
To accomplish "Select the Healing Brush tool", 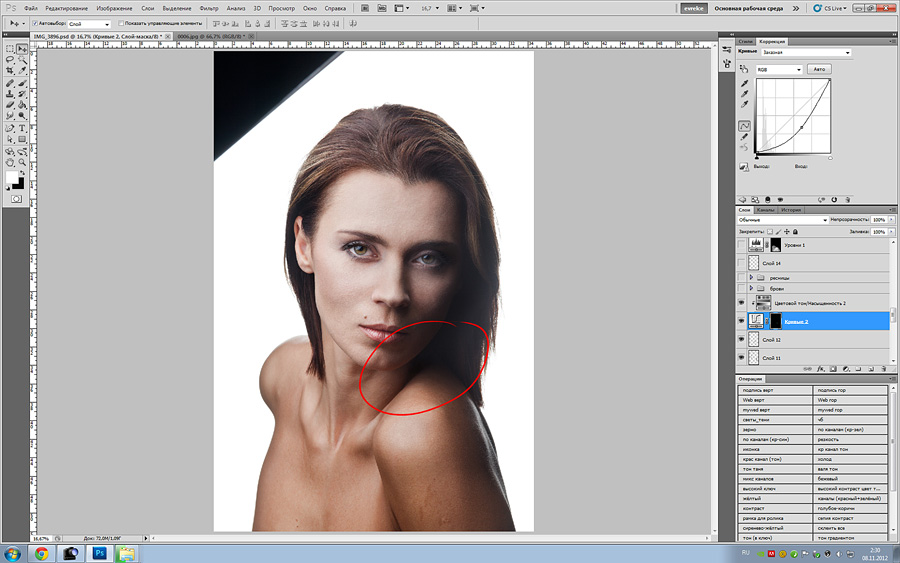I will (10, 83).
